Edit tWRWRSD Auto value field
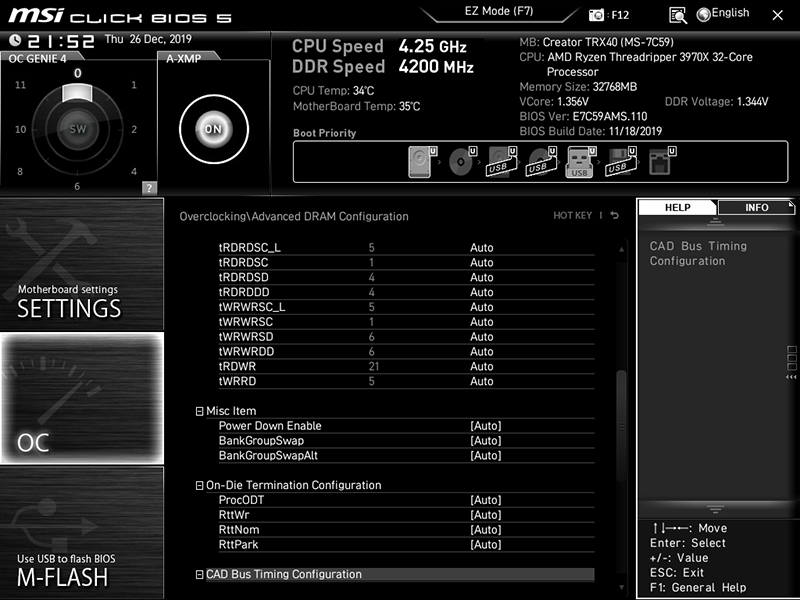Image resolution: width=800 pixels, height=600 pixels. coord(482,337)
